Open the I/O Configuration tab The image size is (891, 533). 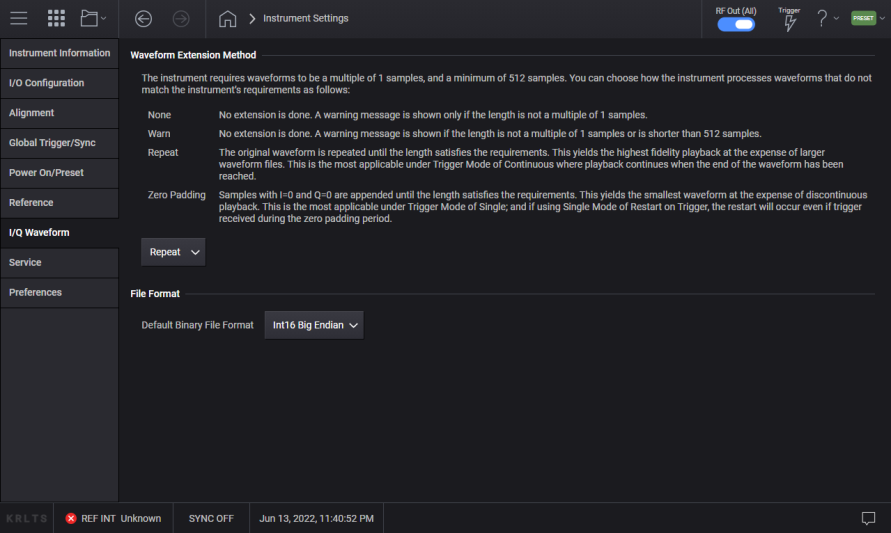click(59, 83)
